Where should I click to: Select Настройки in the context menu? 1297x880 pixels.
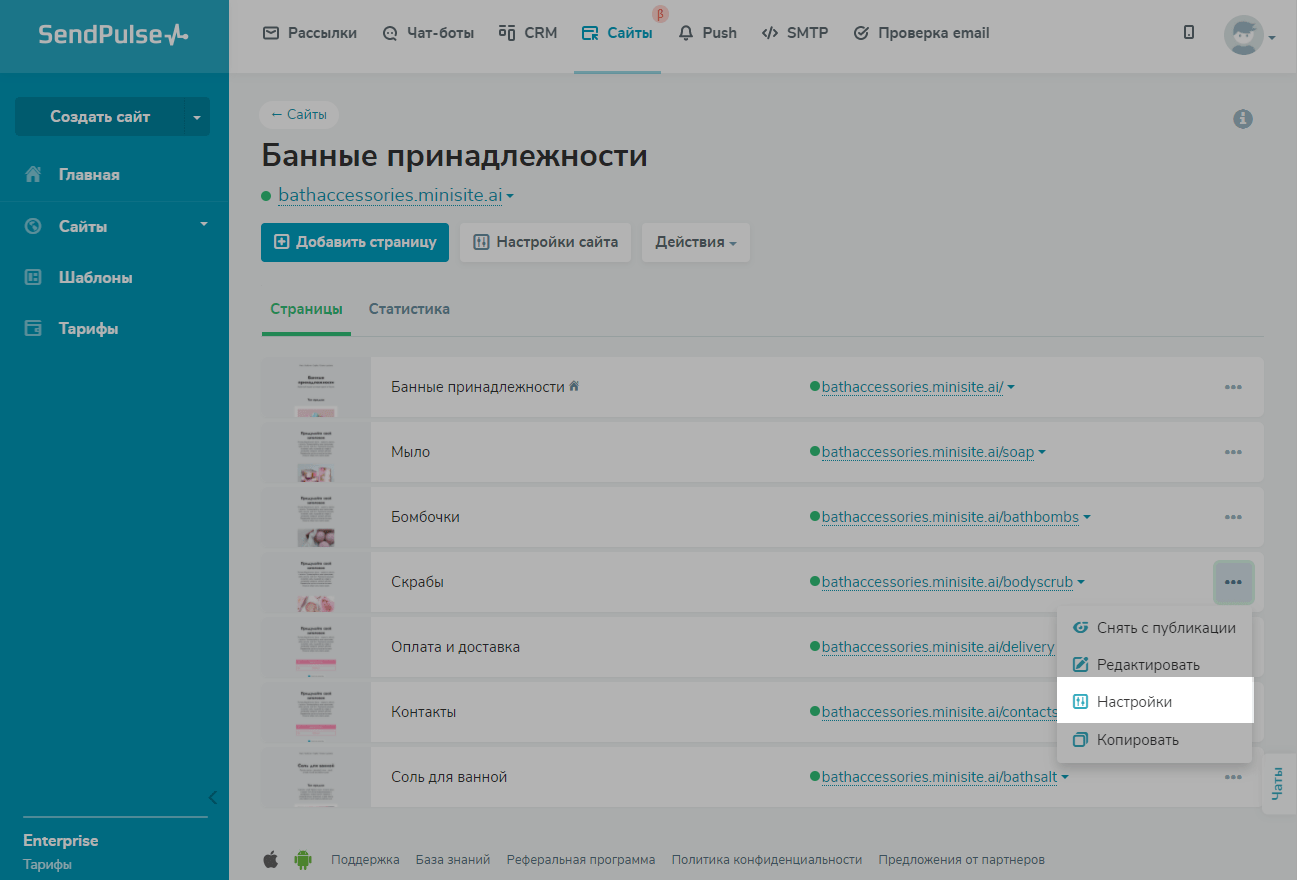(x=1134, y=702)
